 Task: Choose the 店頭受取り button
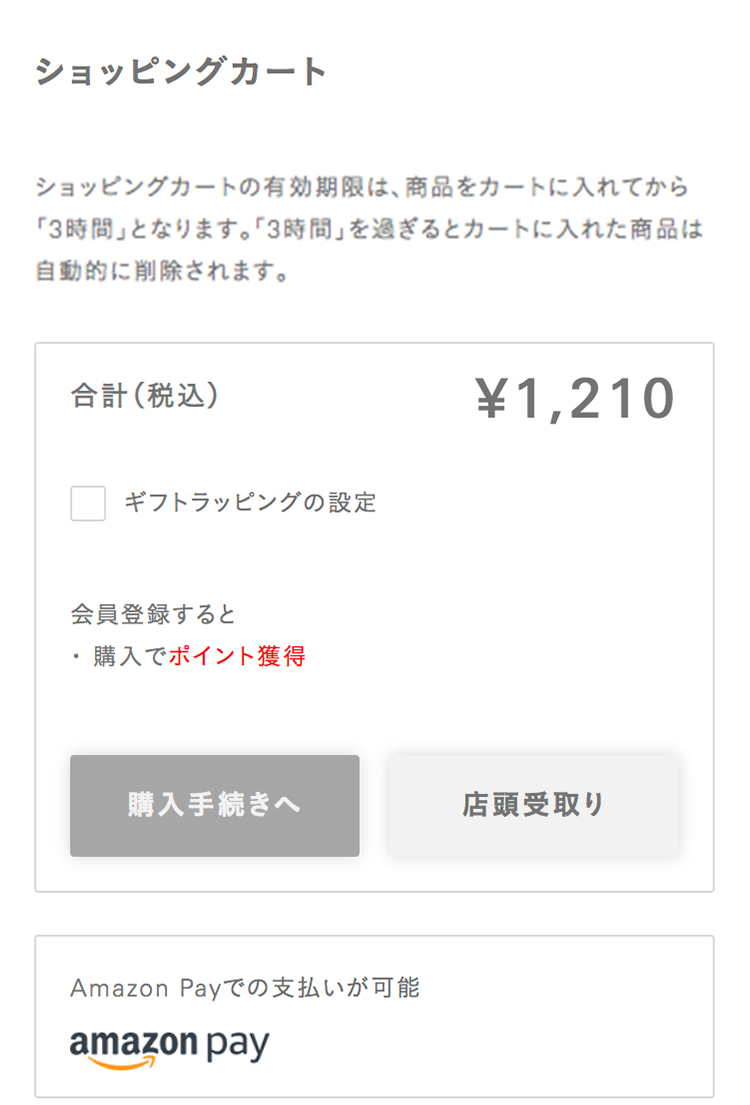tap(534, 805)
